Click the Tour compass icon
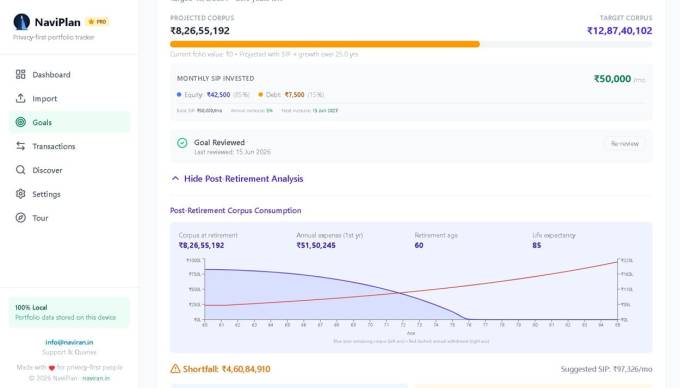 coord(20,218)
